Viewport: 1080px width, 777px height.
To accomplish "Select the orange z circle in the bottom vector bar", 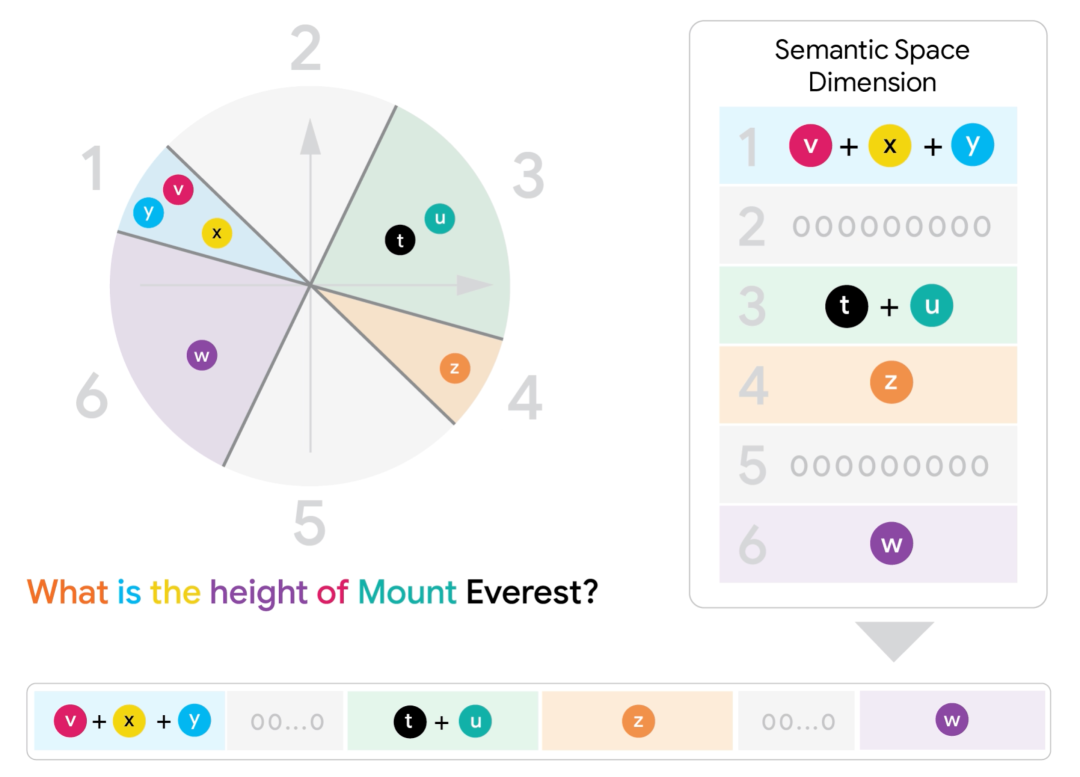I will pos(638,721).
